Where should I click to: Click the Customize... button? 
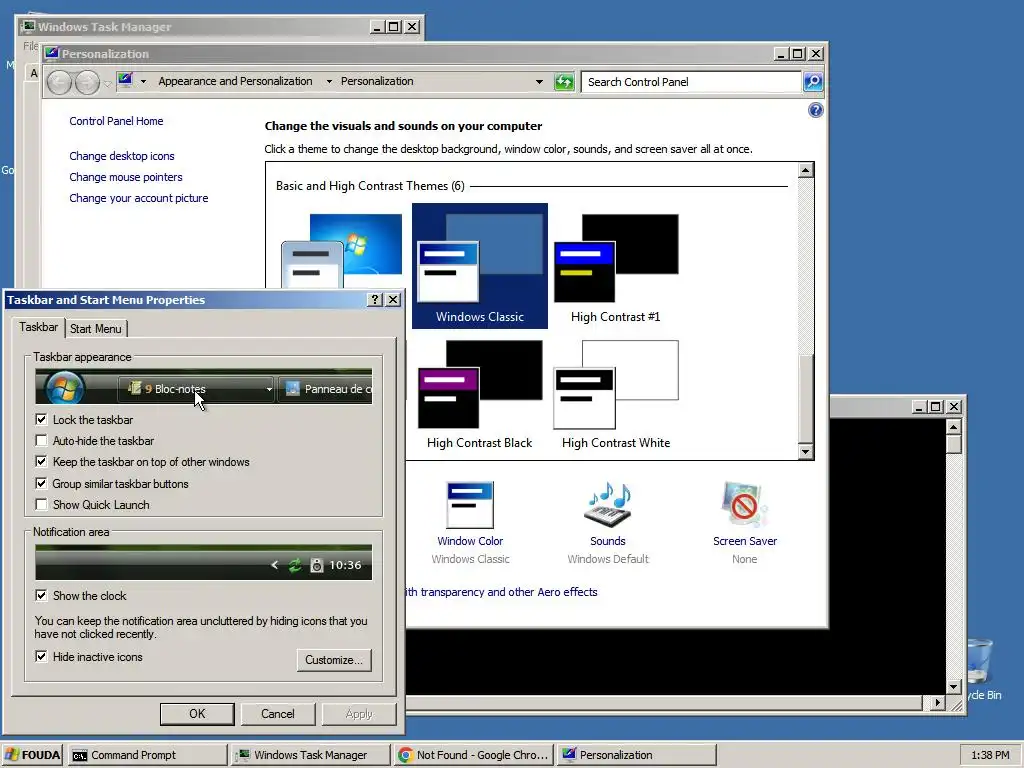point(334,660)
